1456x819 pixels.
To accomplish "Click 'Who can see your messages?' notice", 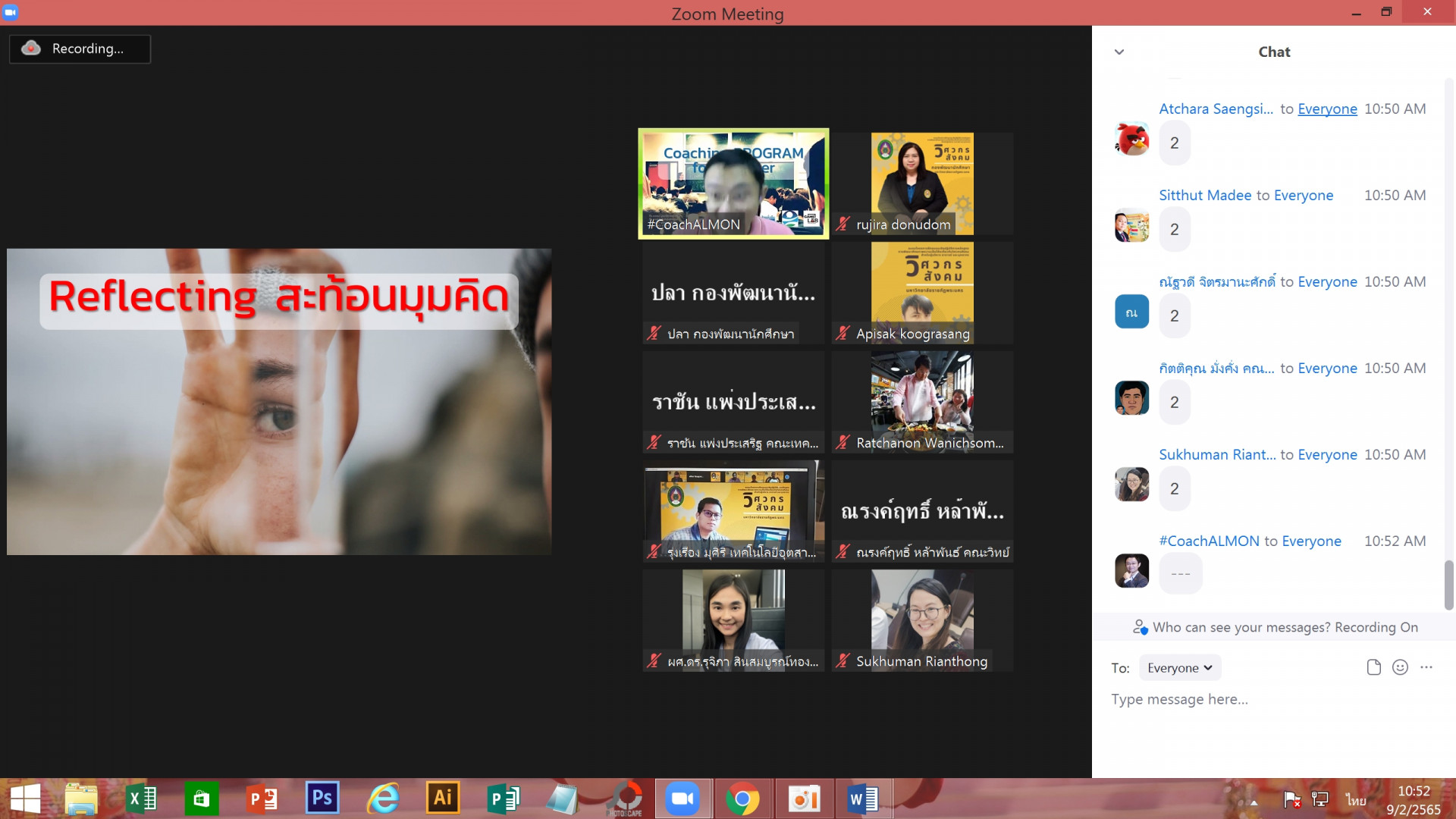I will coord(1276,627).
